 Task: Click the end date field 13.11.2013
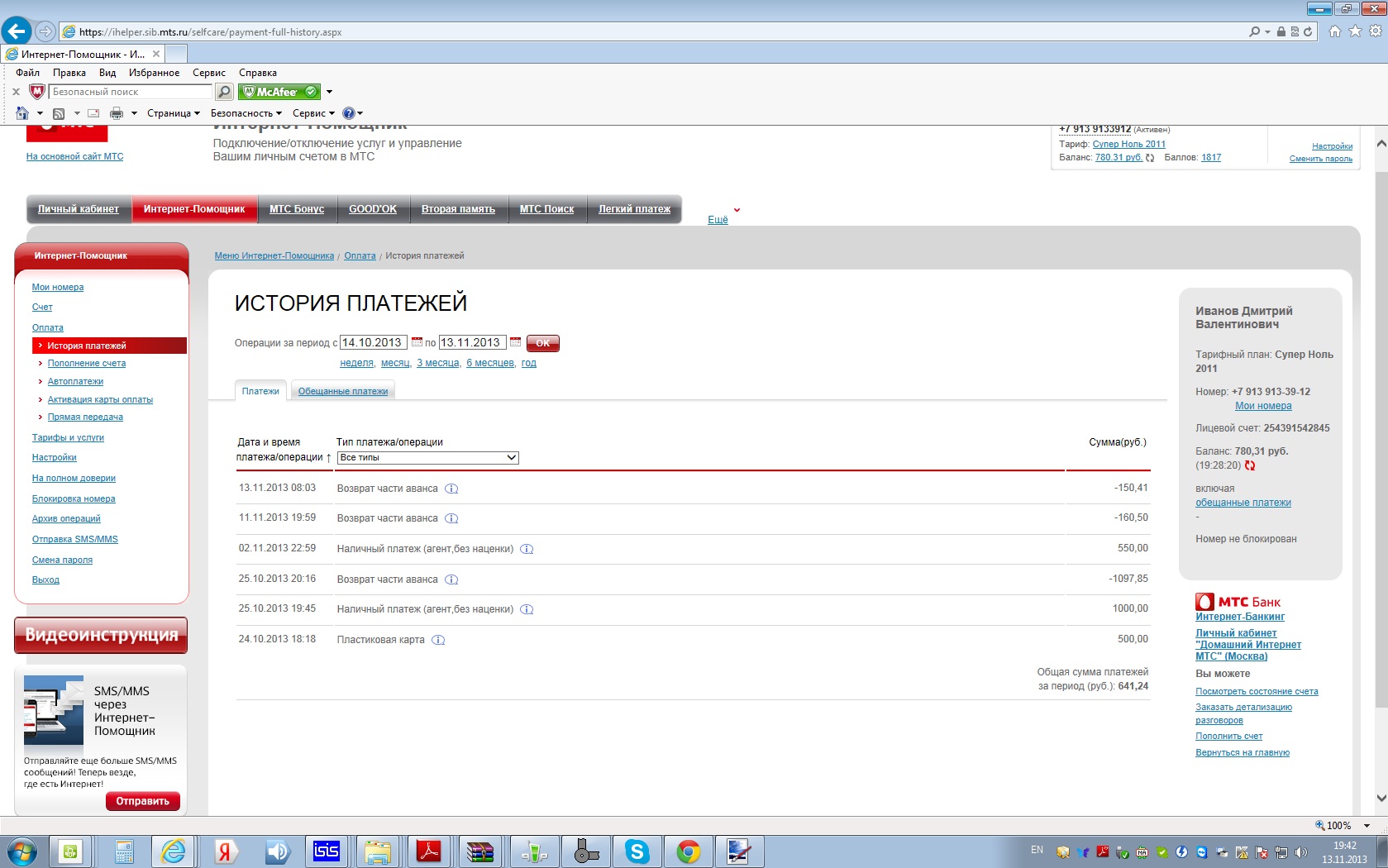472,342
